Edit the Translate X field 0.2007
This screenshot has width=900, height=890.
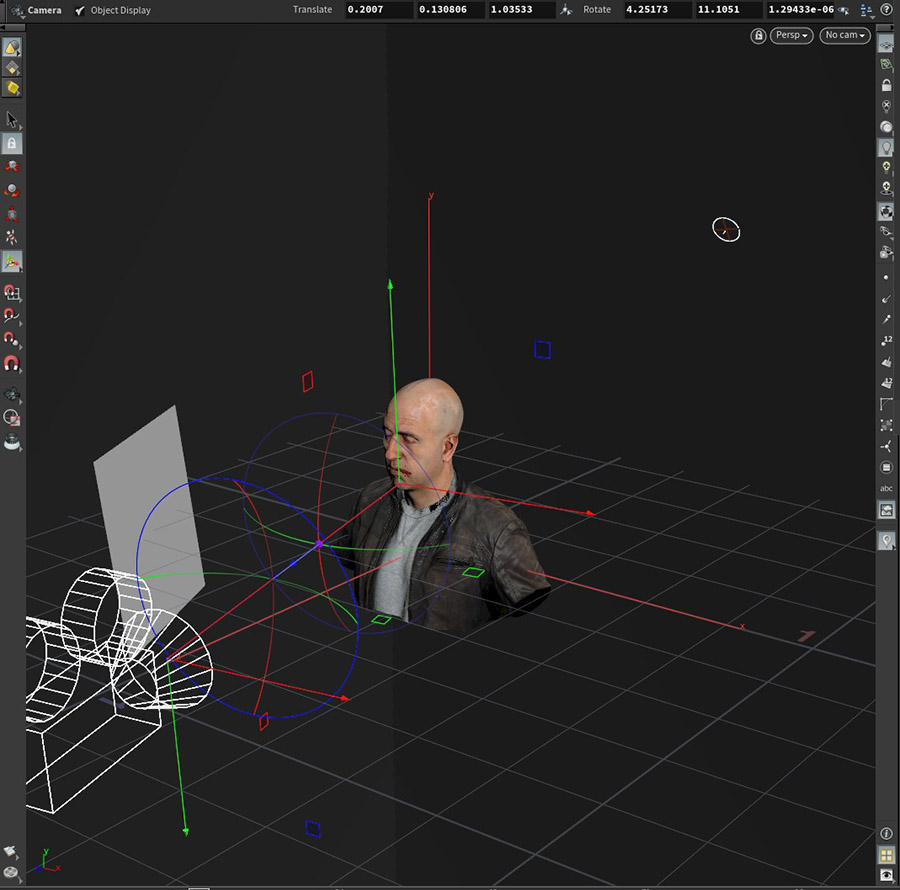pyautogui.click(x=379, y=10)
